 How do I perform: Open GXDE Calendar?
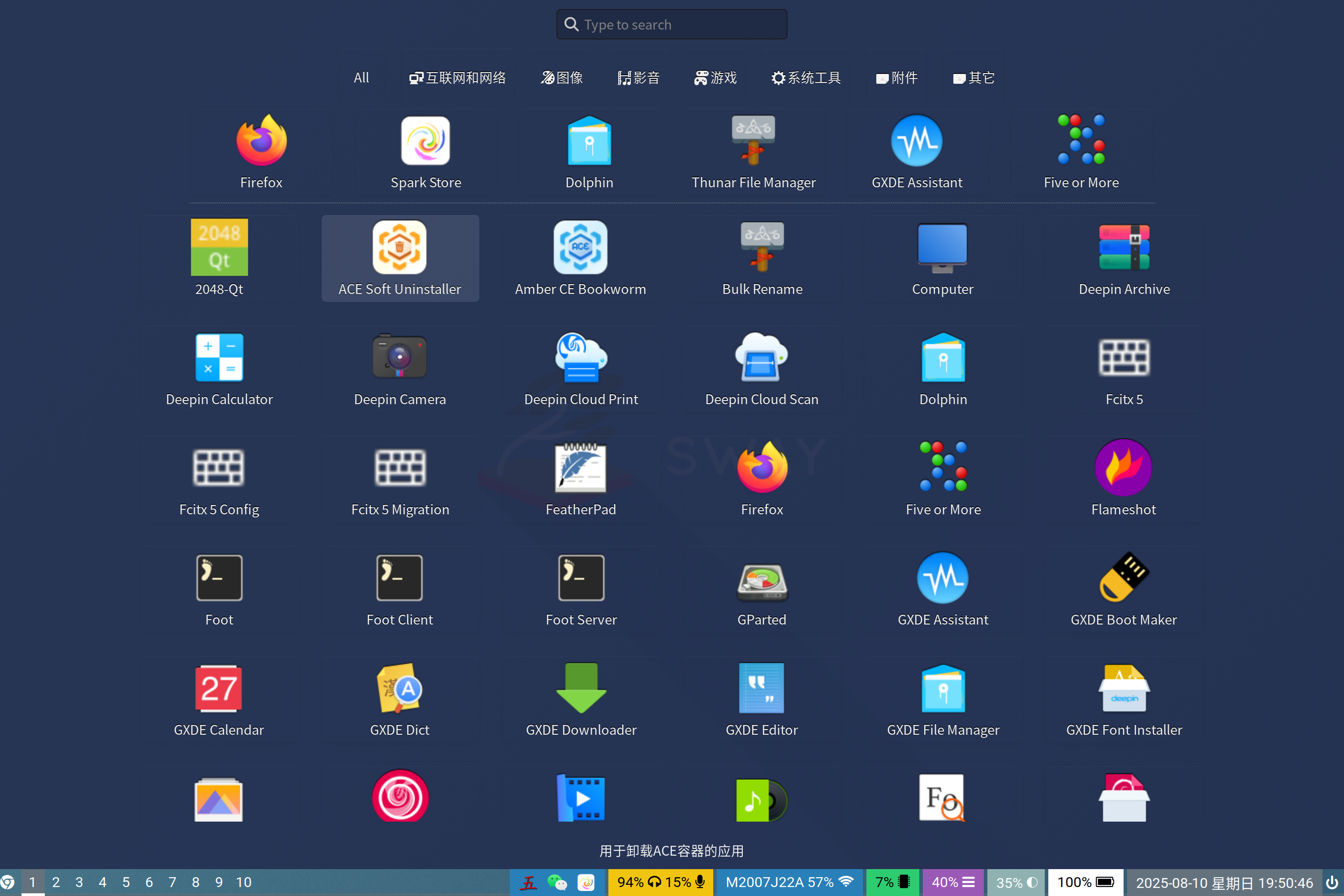(x=220, y=699)
